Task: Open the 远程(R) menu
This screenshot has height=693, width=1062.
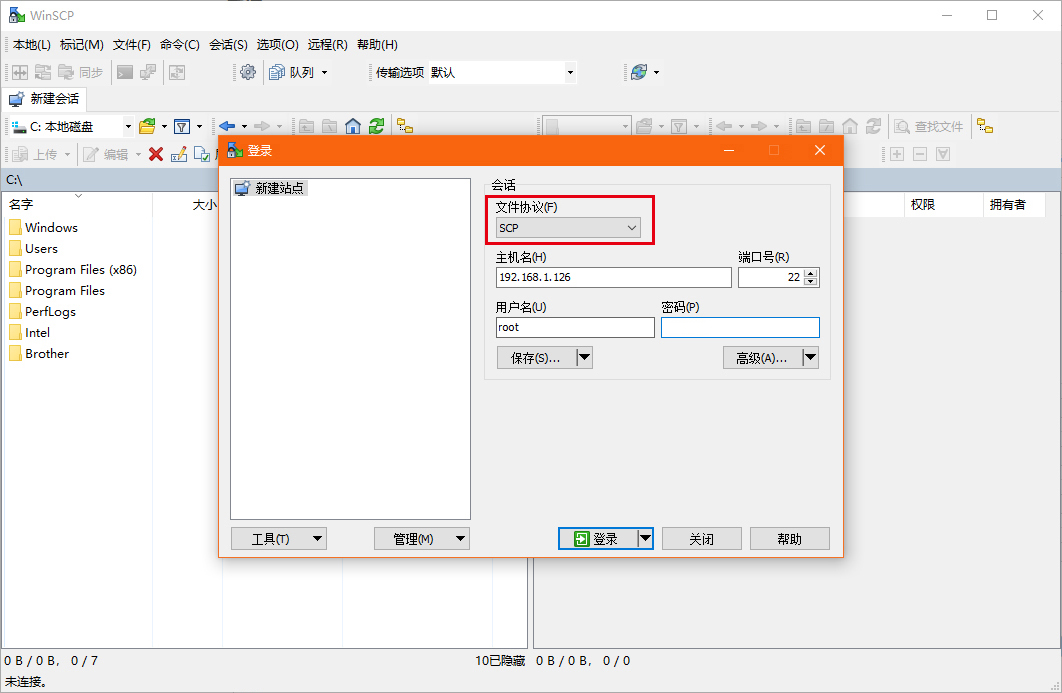Action: click(328, 45)
